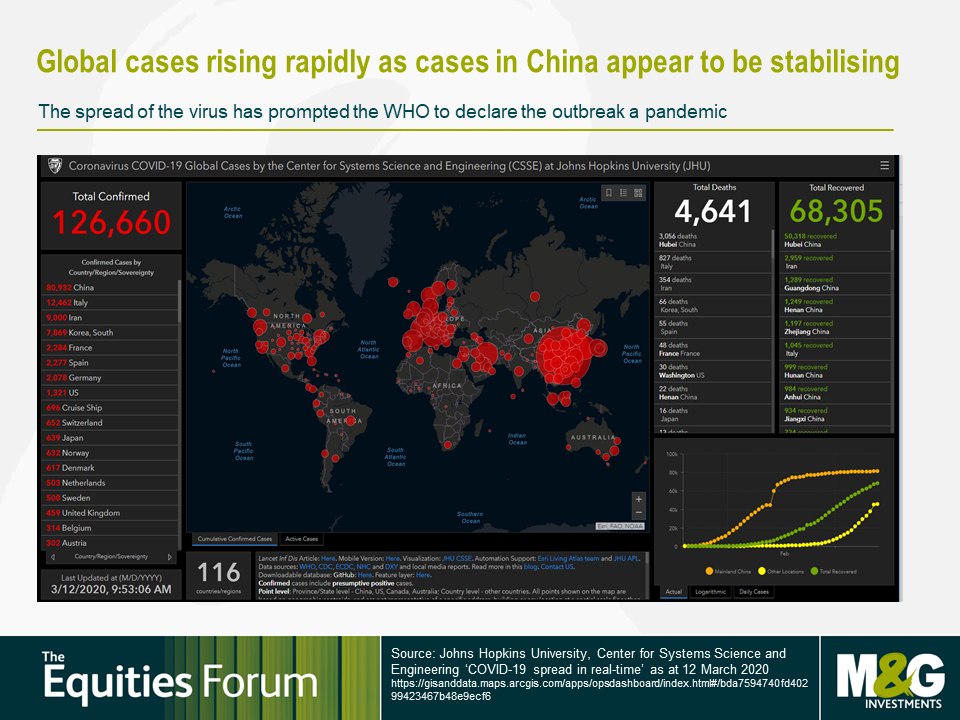Select 639 Japan row
Image resolution: width=960 pixels, height=720 pixels.
110,438
